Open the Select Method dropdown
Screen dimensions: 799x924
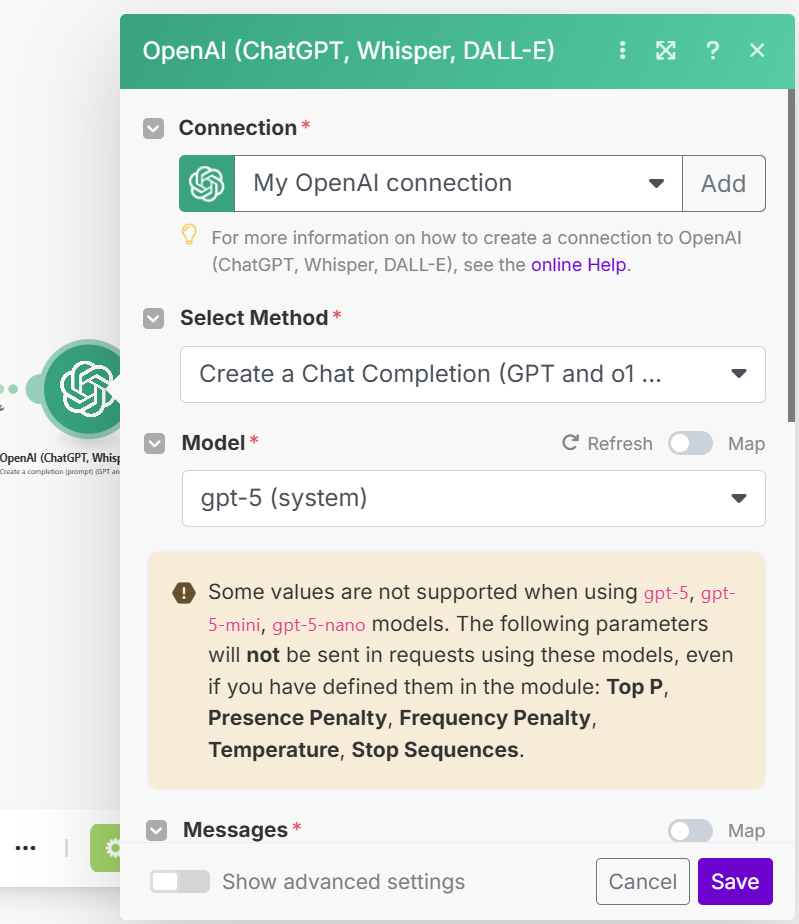(x=472, y=374)
